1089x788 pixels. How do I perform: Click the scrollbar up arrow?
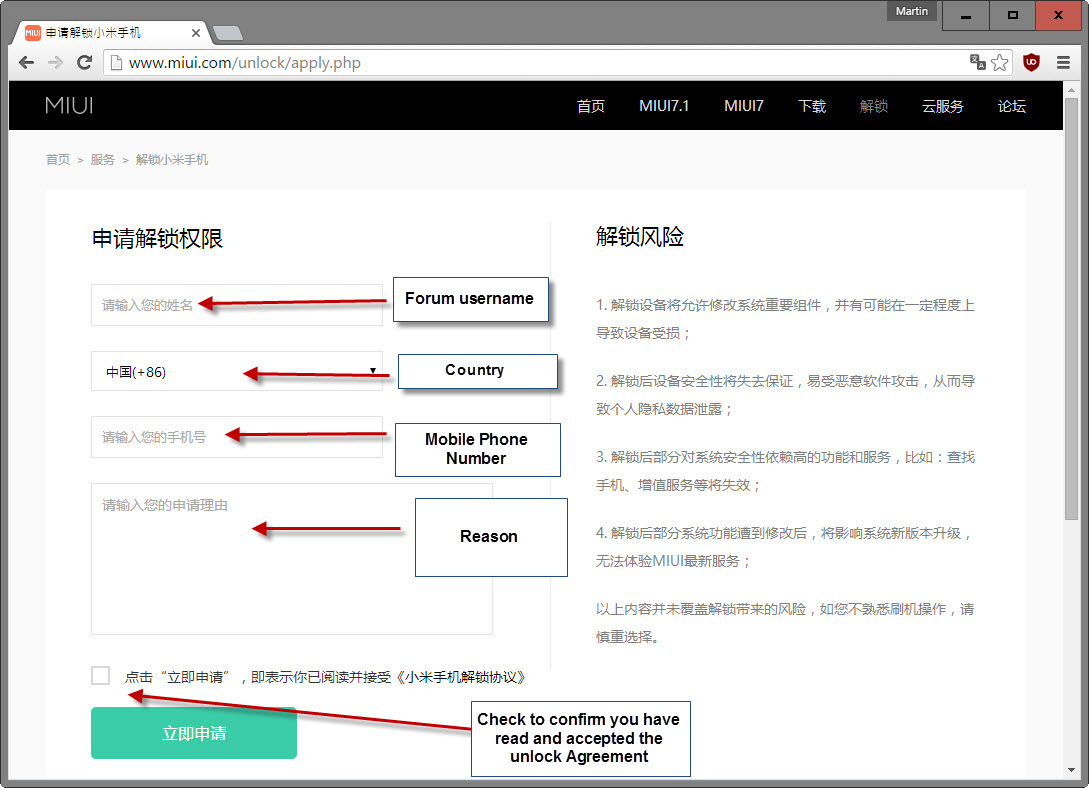coord(1072,88)
